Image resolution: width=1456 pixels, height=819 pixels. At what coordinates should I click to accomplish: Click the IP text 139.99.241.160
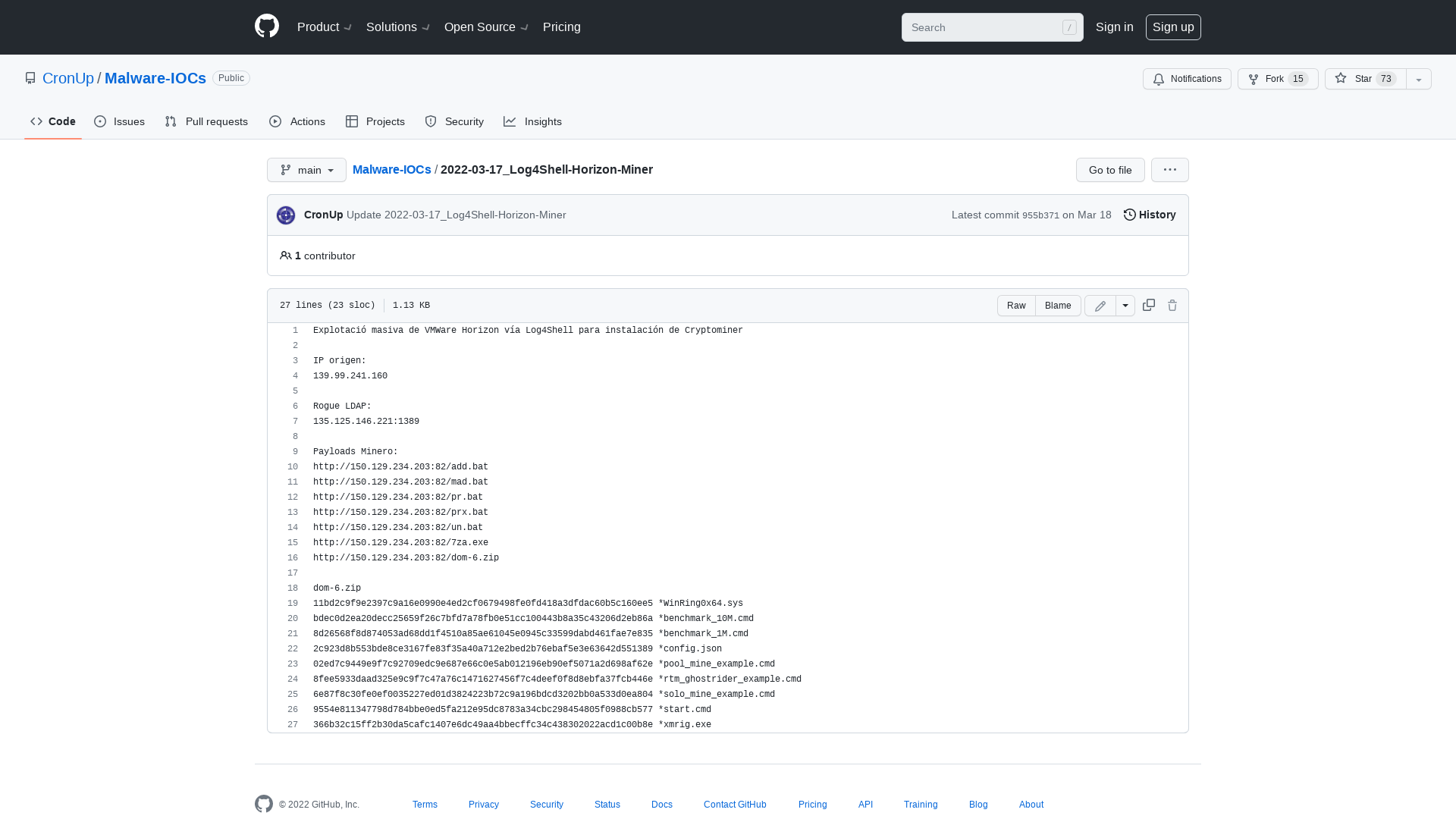click(350, 375)
